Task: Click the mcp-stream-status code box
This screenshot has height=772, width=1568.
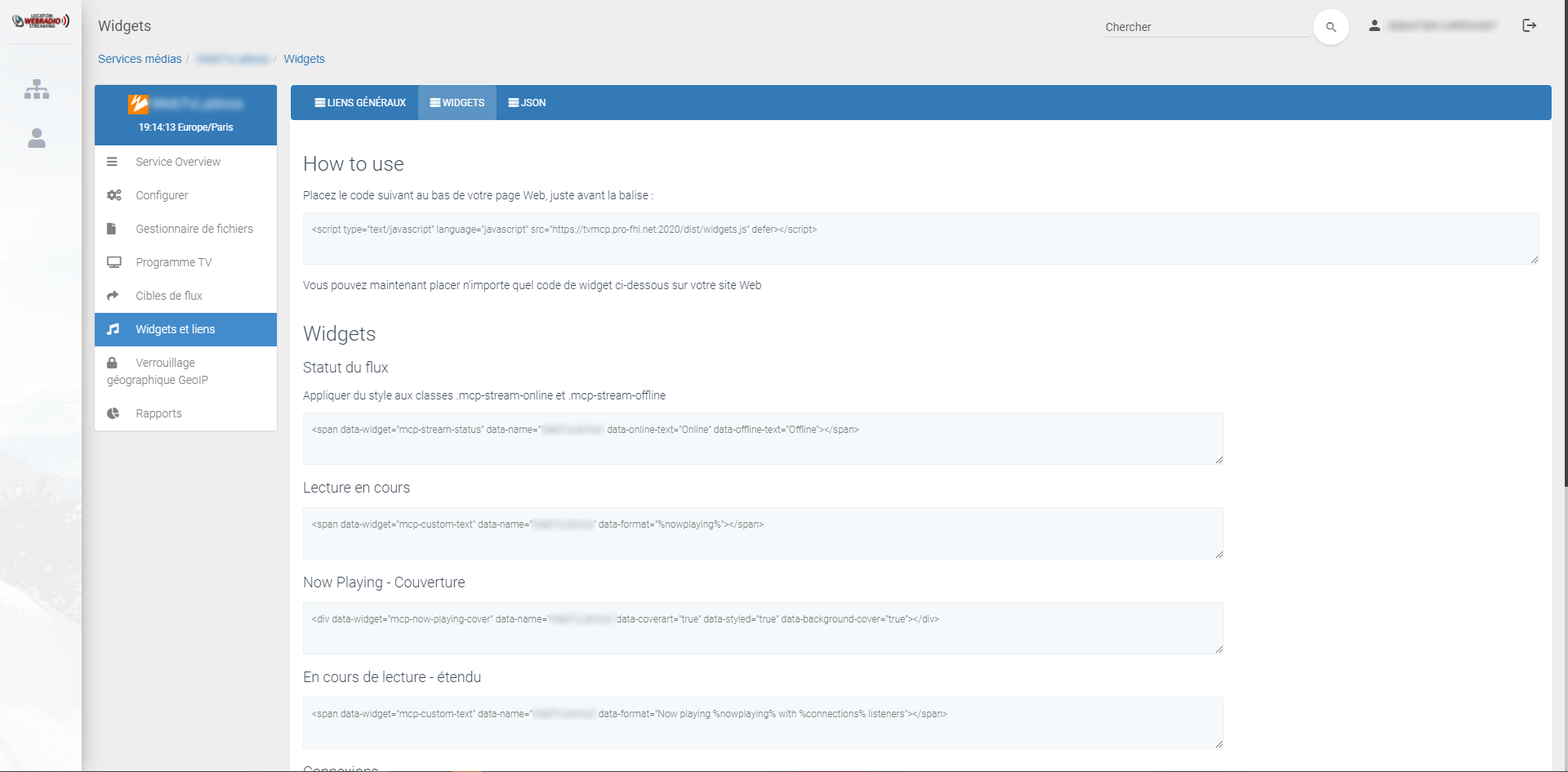Action: pyautogui.click(x=763, y=439)
